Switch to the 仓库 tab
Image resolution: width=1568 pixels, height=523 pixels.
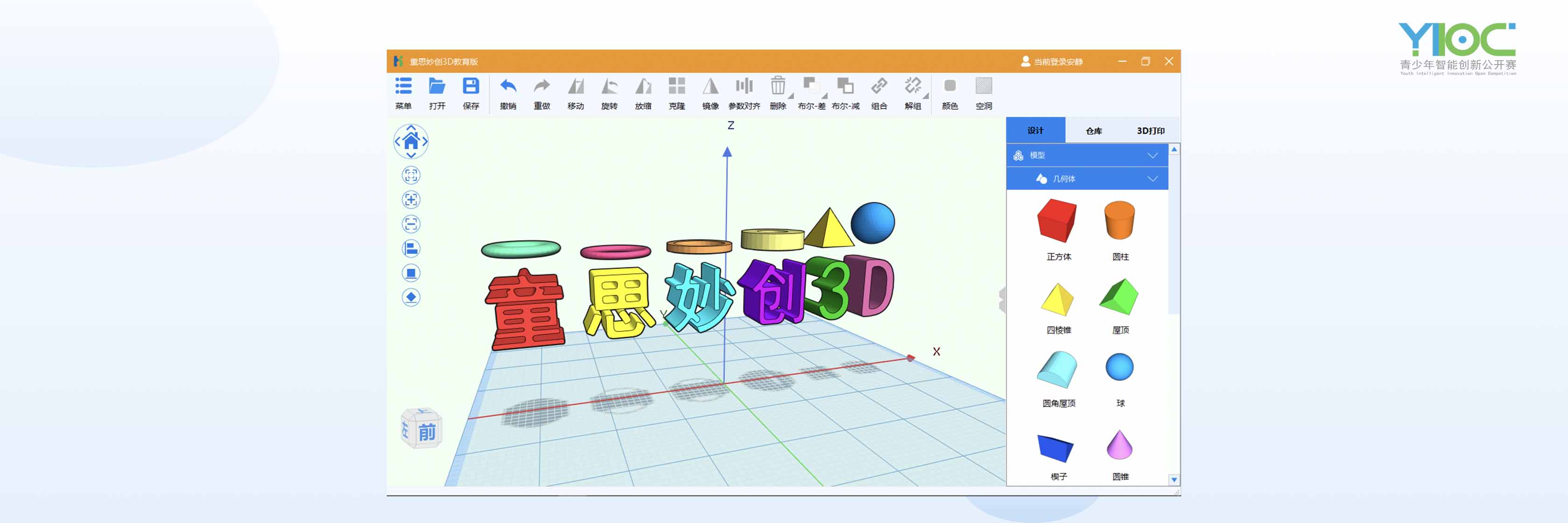[x=1093, y=131]
